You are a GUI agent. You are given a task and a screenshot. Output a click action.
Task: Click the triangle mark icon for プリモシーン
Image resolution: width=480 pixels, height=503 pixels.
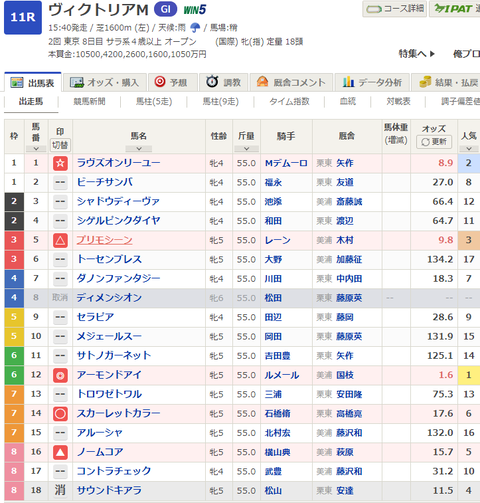60,240
